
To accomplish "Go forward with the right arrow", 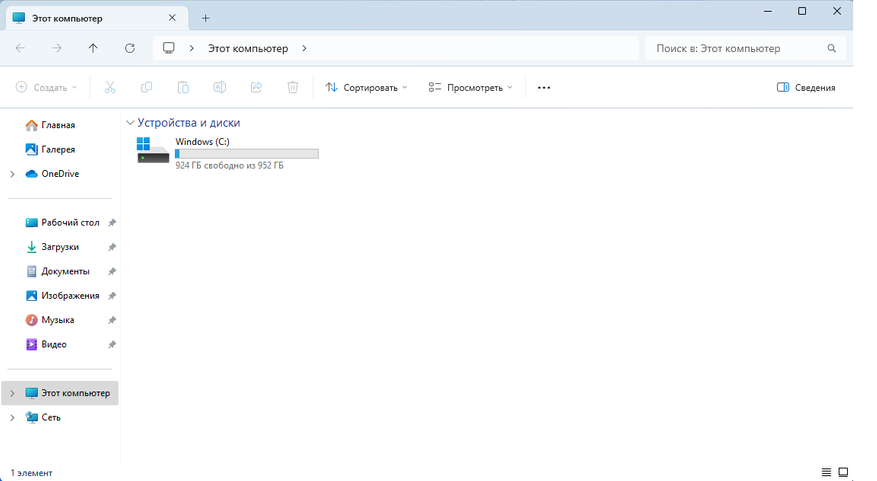I will pyautogui.click(x=56, y=48).
